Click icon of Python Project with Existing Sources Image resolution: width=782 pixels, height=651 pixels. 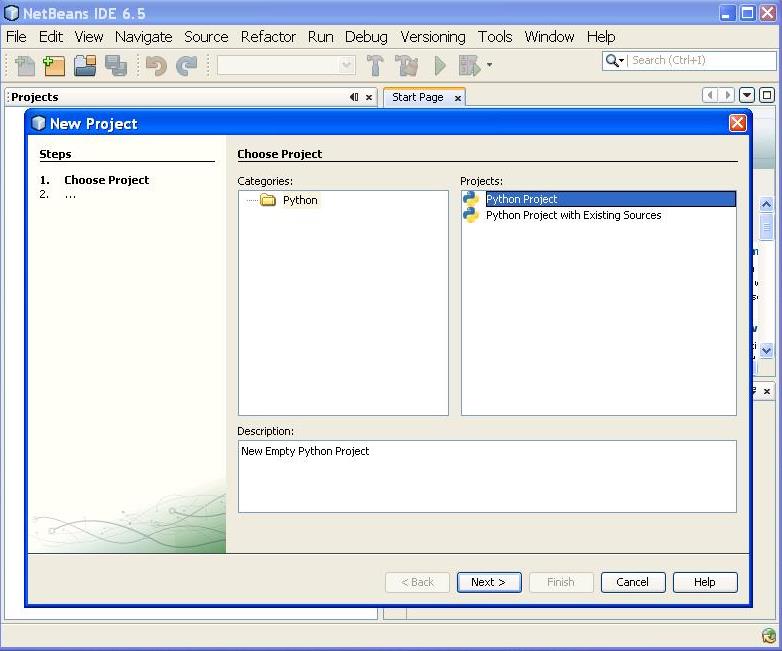471,215
